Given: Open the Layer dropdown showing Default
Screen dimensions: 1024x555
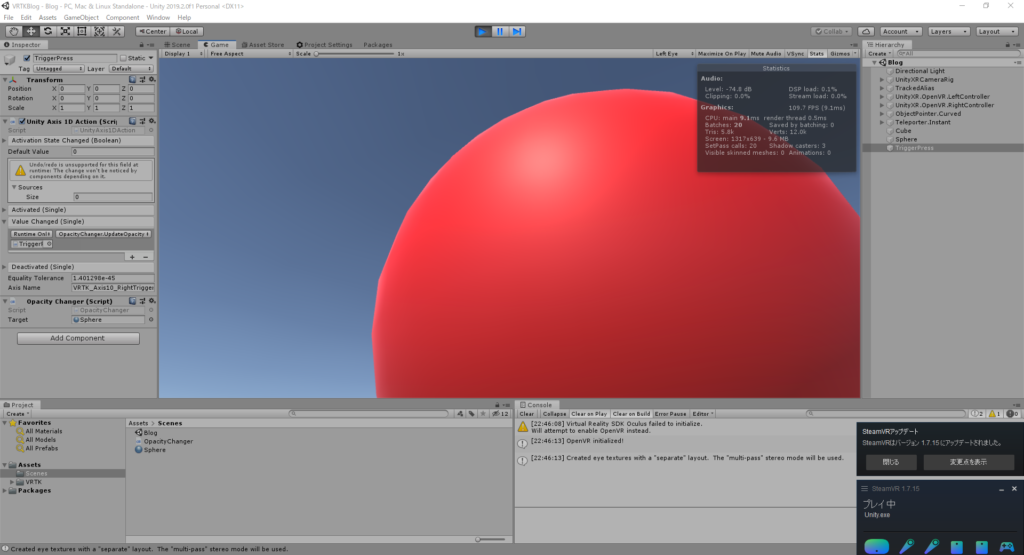Looking at the screenshot, I should coord(131,69).
